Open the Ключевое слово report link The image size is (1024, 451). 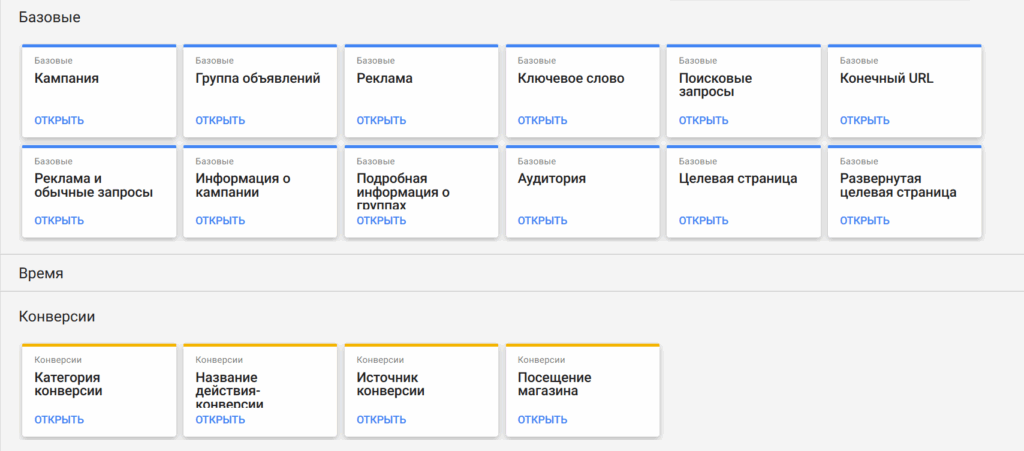pyautogui.click(x=542, y=121)
